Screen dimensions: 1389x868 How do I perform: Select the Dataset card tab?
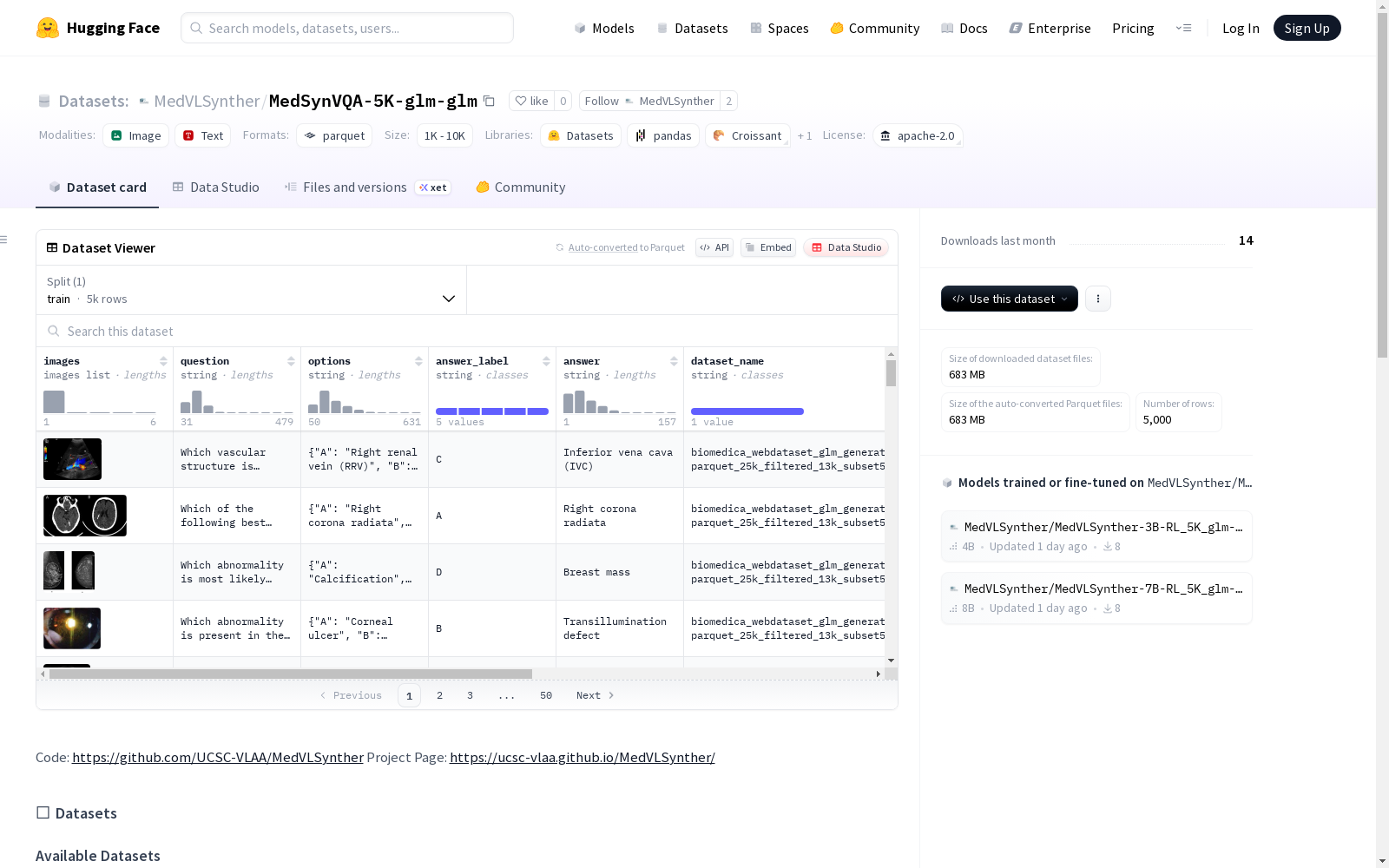coord(97,187)
